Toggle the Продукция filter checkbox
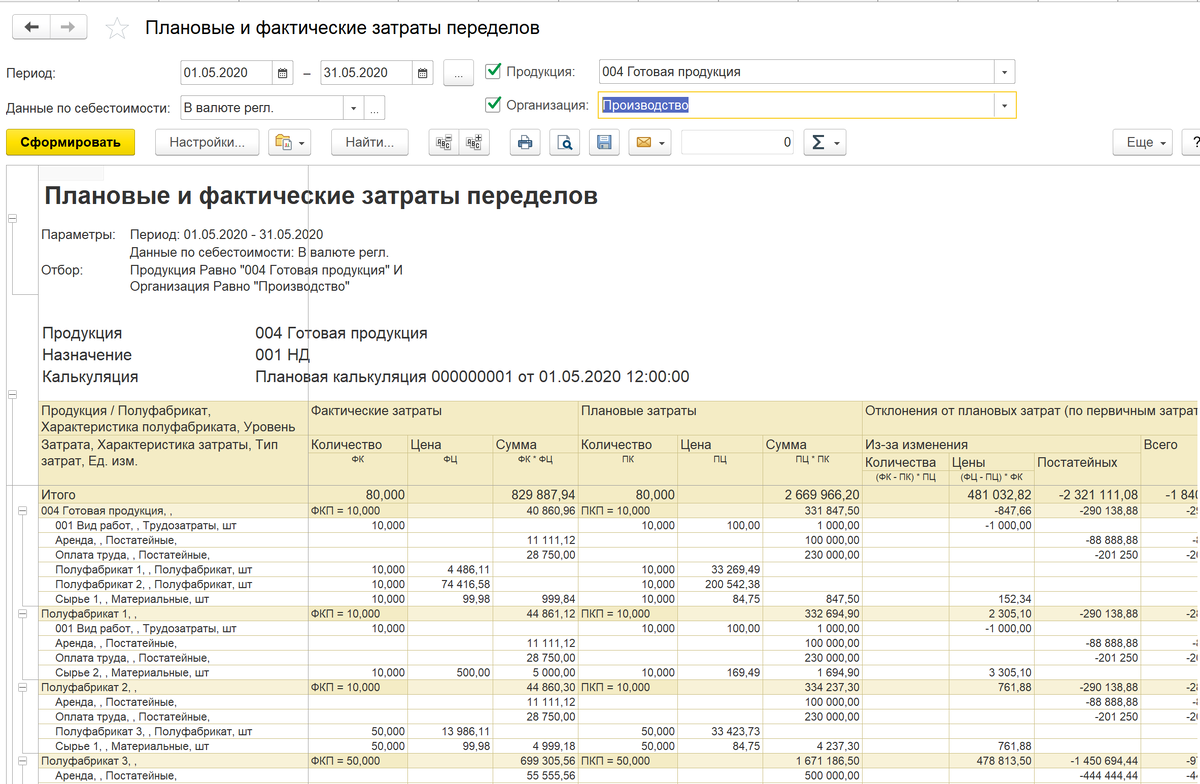The height and width of the screenshot is (784, 1200). tap(492, 72)
